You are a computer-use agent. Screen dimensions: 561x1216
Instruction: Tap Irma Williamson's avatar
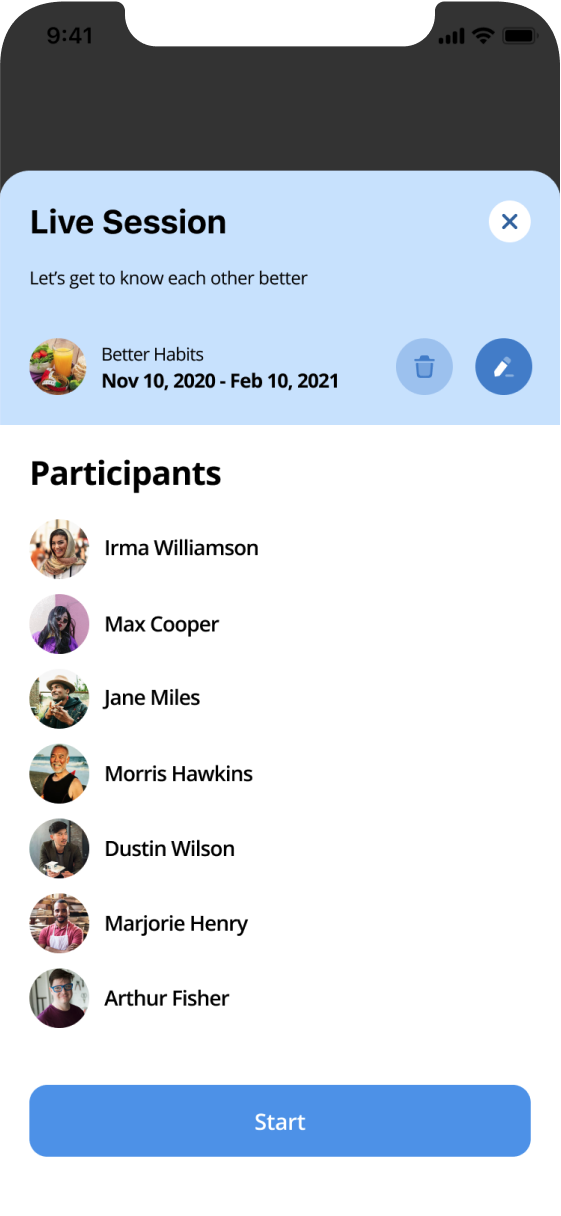pos(59,548)
